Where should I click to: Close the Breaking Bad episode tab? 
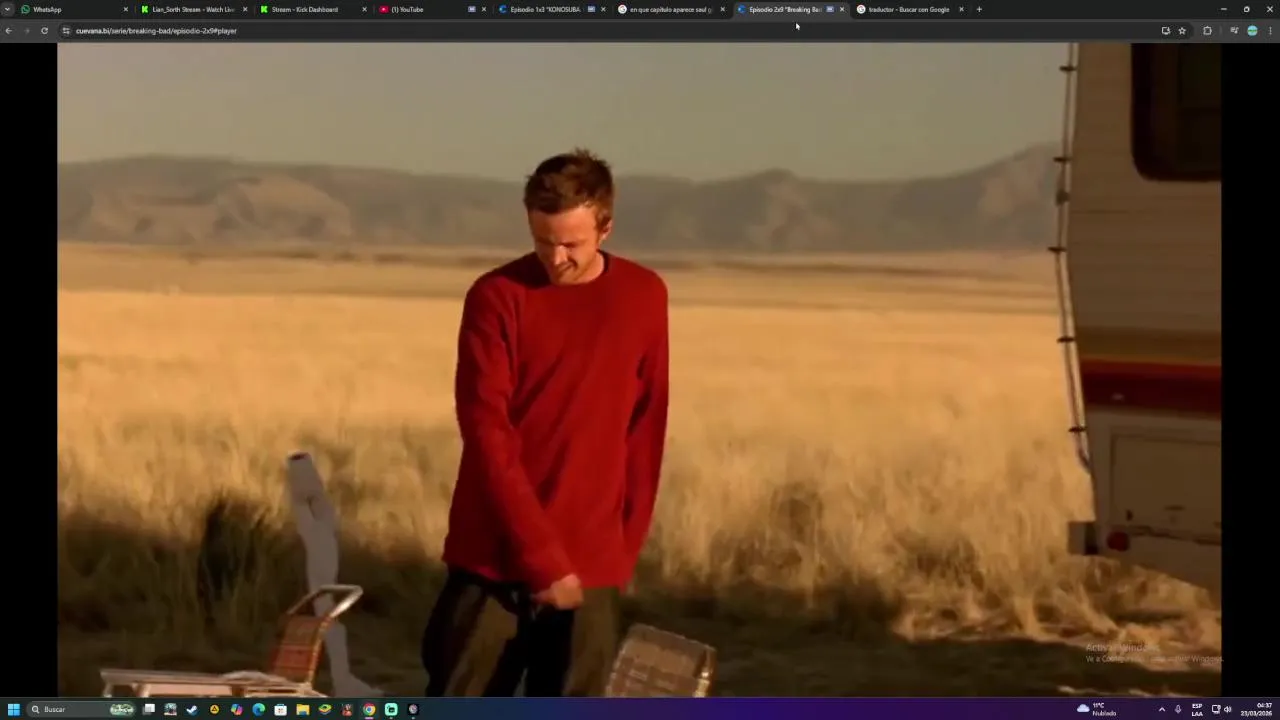(x=842, y=9)
